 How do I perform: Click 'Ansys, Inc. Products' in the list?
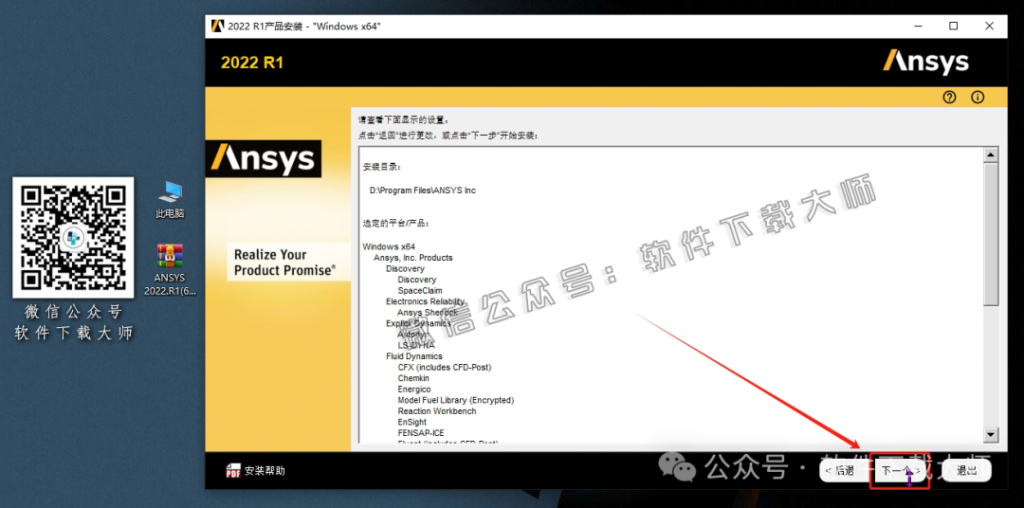pos(413,258)
